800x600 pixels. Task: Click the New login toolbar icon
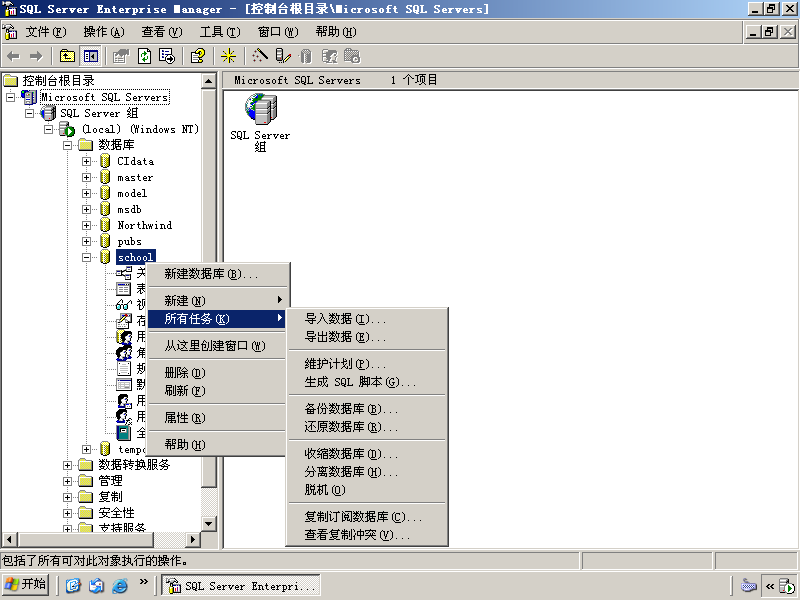pos(330,56)
